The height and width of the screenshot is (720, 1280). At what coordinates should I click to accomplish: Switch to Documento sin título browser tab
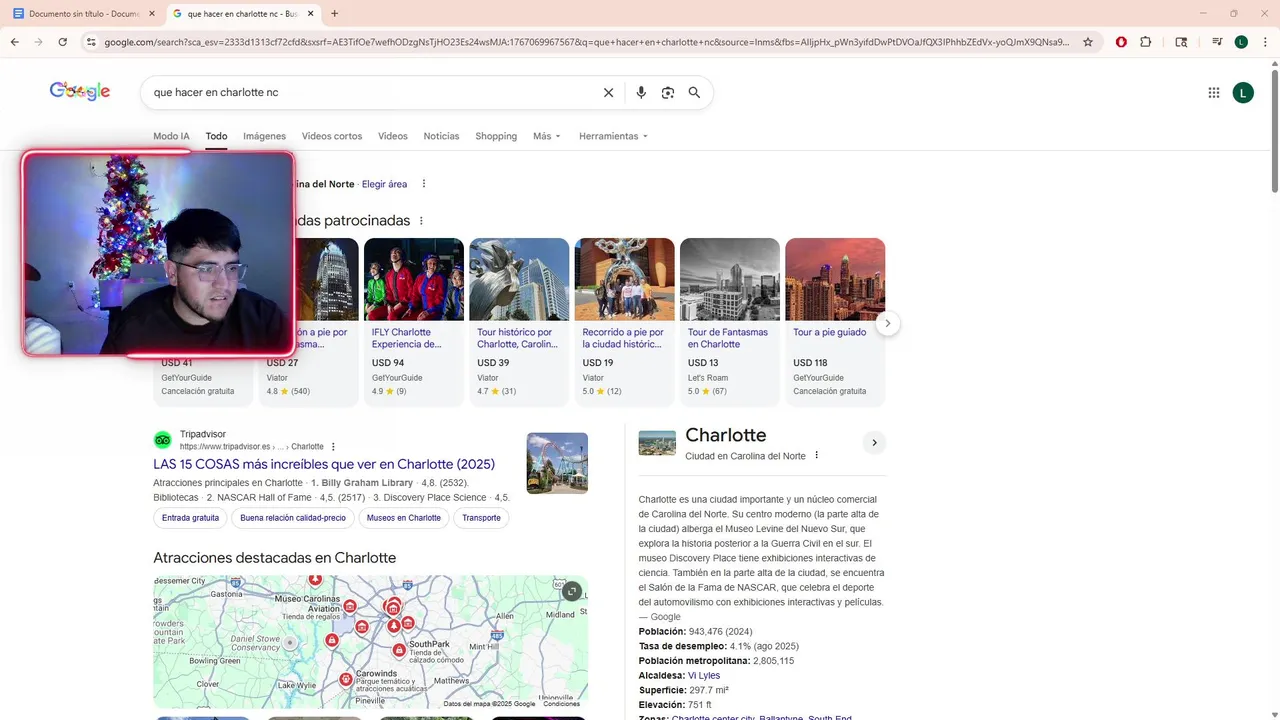[x=85, y=14]
